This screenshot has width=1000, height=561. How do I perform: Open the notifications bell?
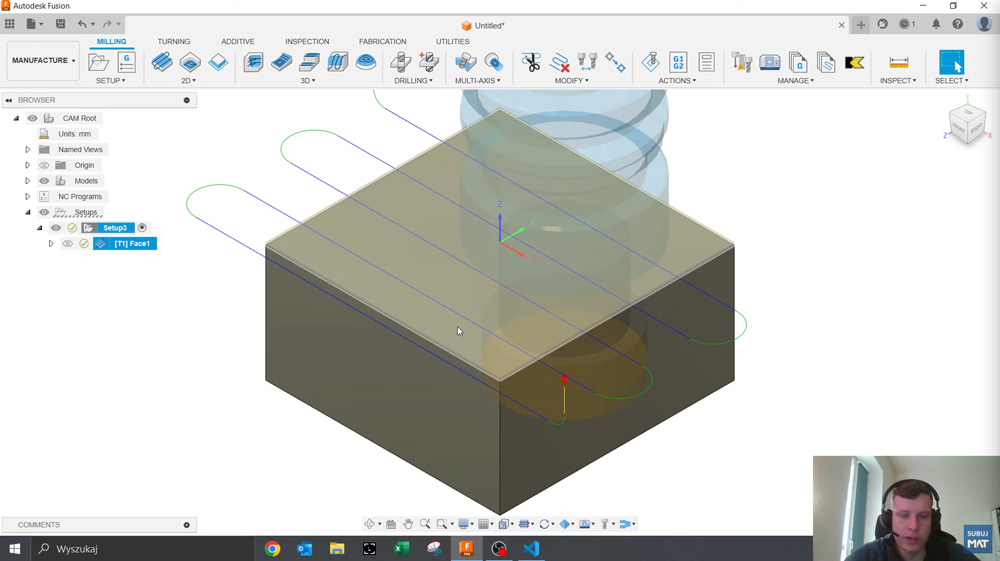[x=936, y=24]
